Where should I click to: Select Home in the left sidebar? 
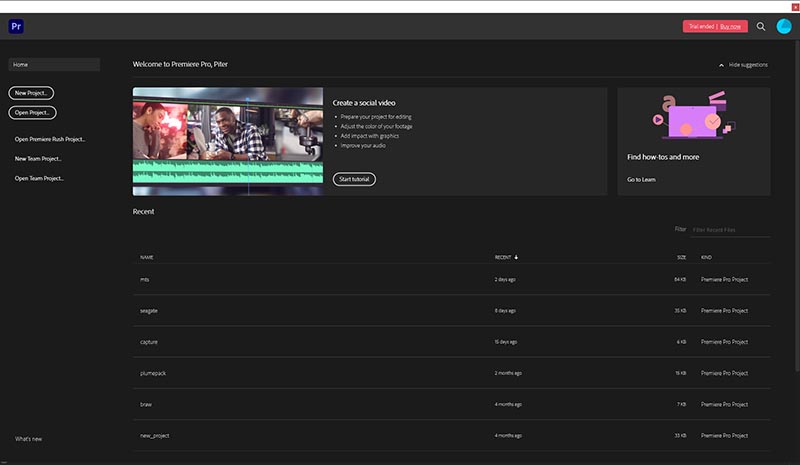pos(54,65)
